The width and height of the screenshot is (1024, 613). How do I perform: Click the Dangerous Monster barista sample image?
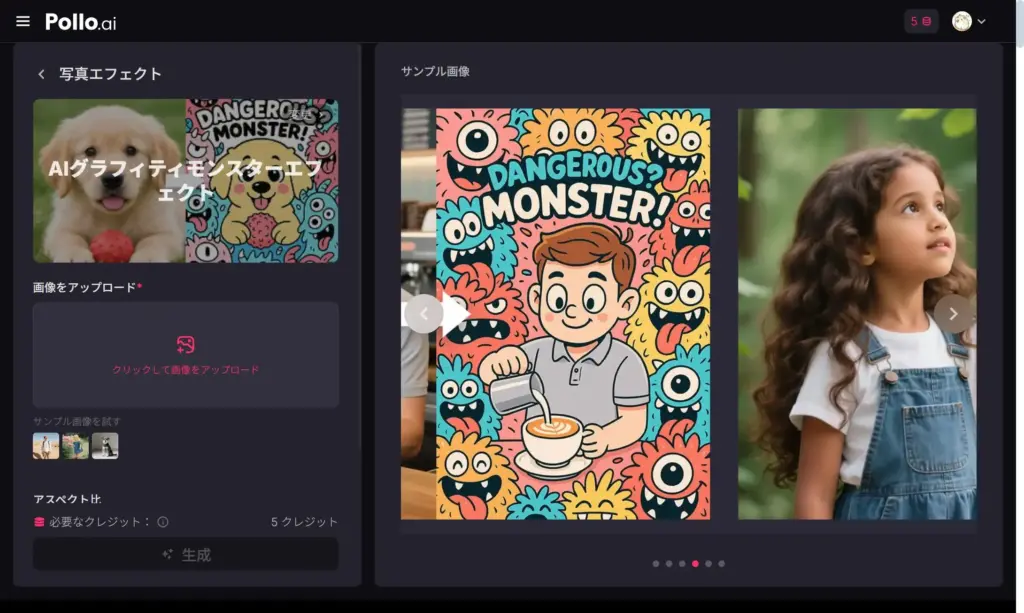pyautogui.click(x=573, y=314)
